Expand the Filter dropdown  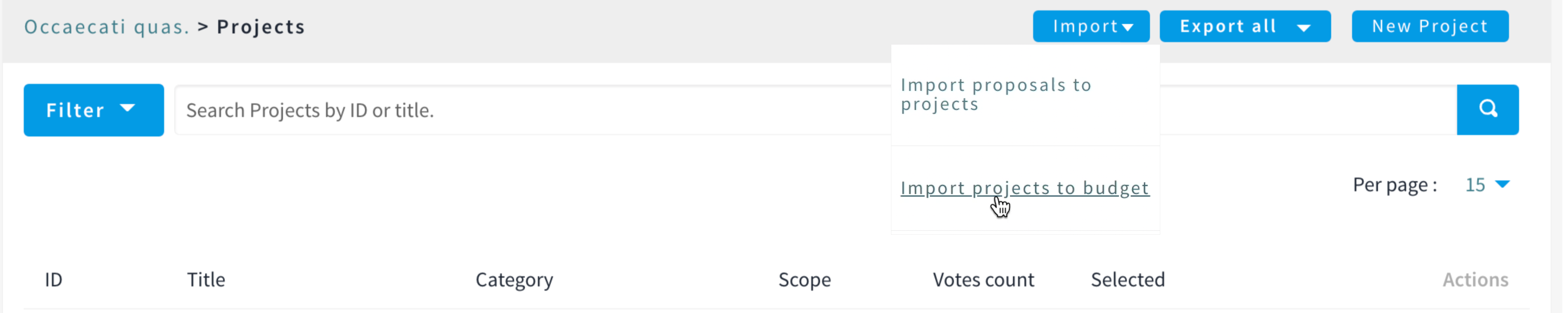pos(94,110)
